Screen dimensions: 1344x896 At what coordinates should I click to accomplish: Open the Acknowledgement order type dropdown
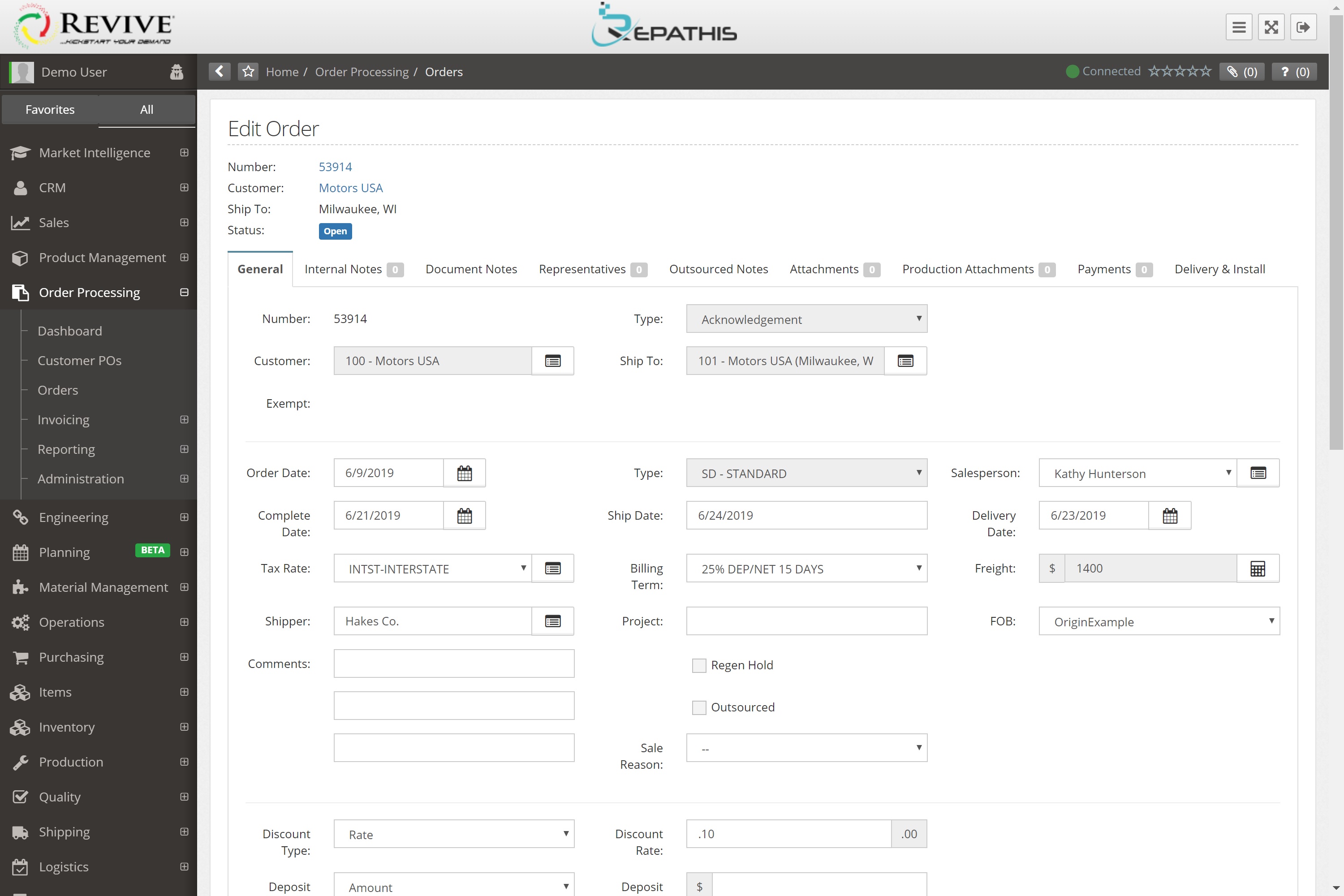[806, 319]
